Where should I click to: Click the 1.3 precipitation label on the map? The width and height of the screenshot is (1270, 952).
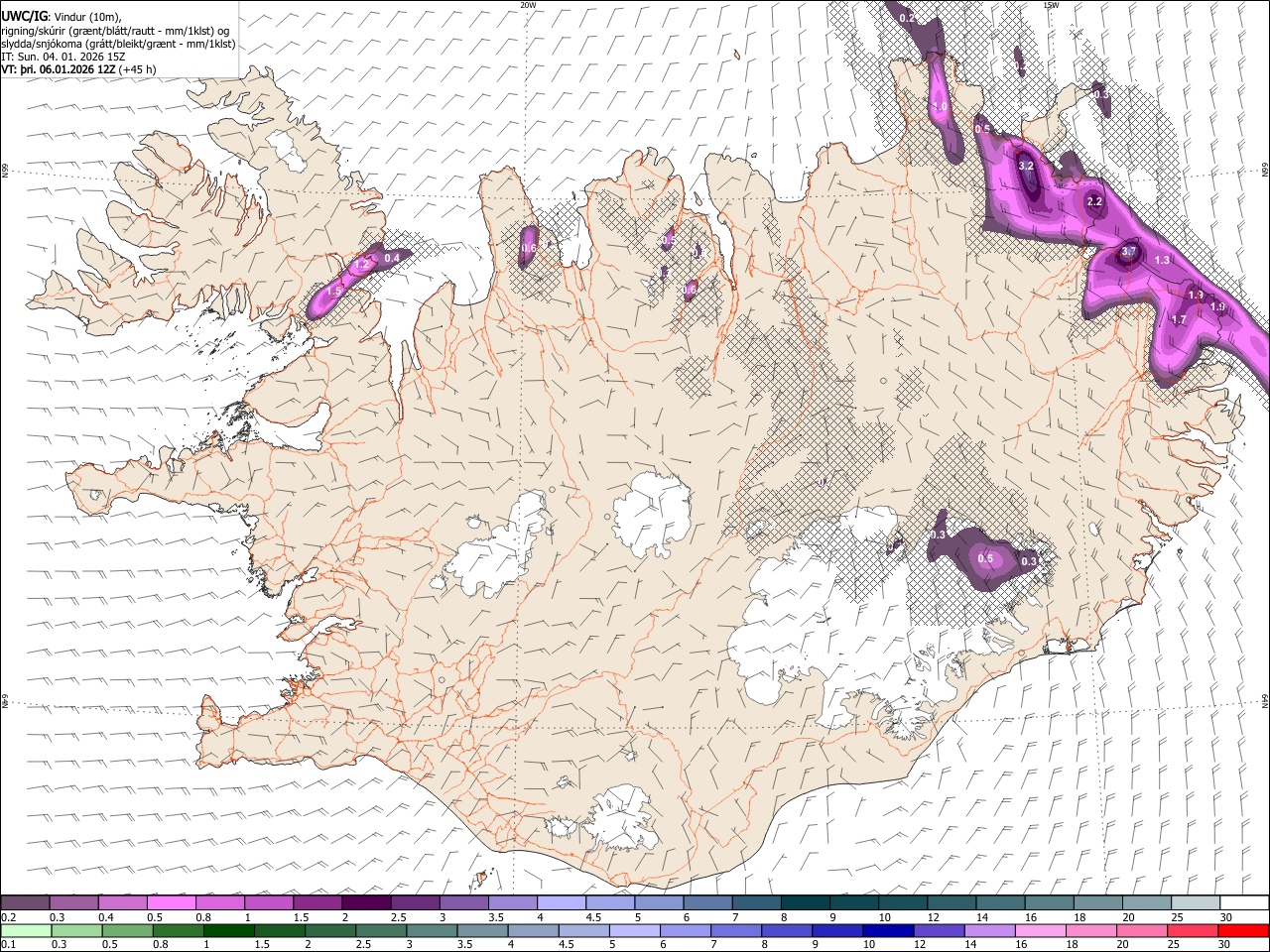1163,260
